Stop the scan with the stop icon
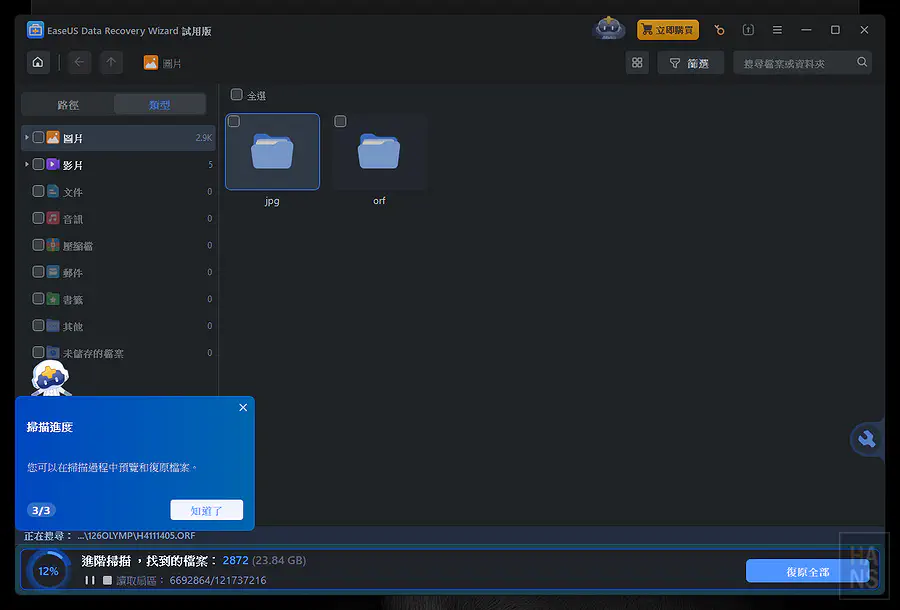The width and height of the screenshot is (900, 610). [107, 580]
